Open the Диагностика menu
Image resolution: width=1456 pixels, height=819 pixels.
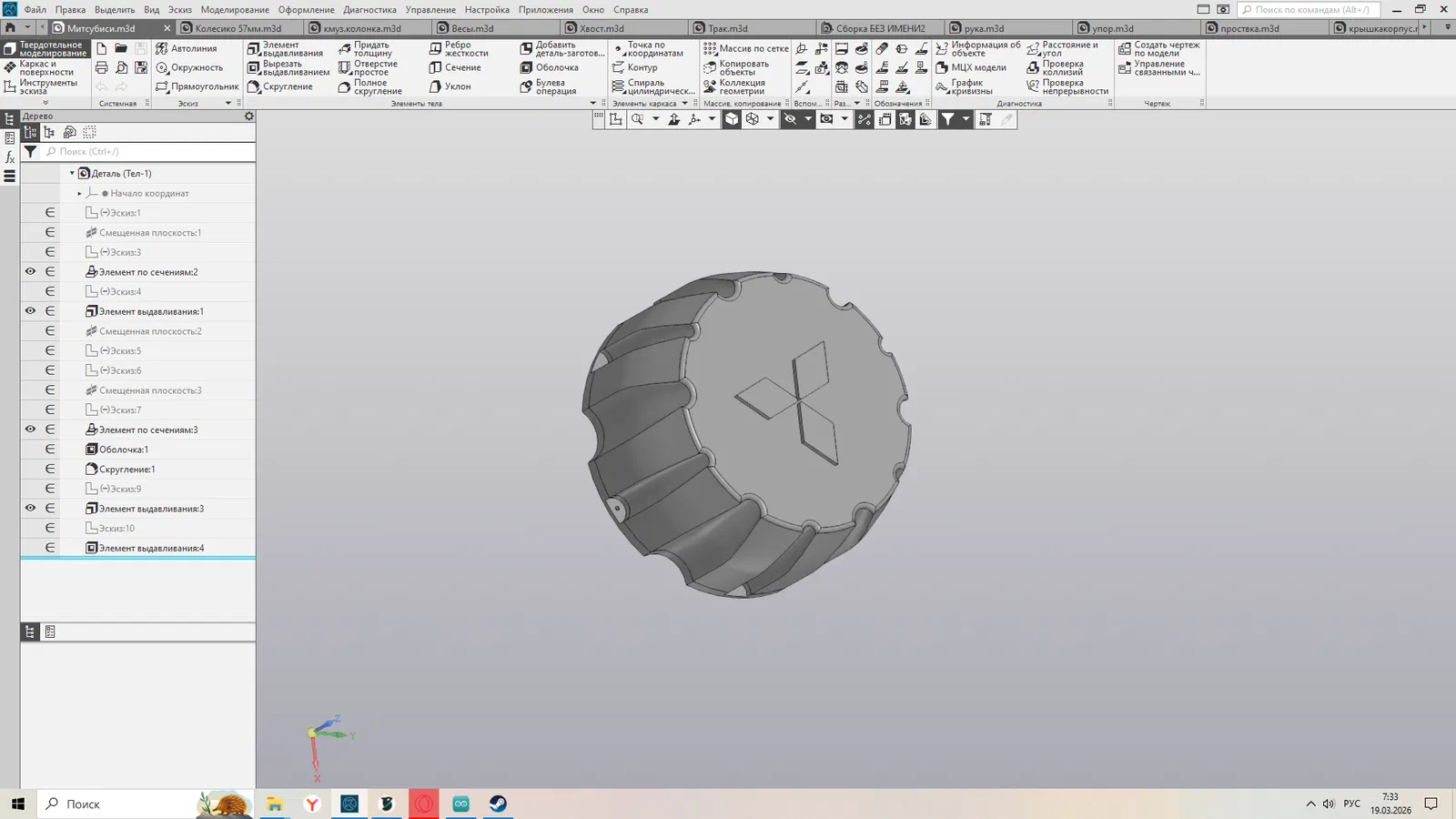click(x=369, y=9)
